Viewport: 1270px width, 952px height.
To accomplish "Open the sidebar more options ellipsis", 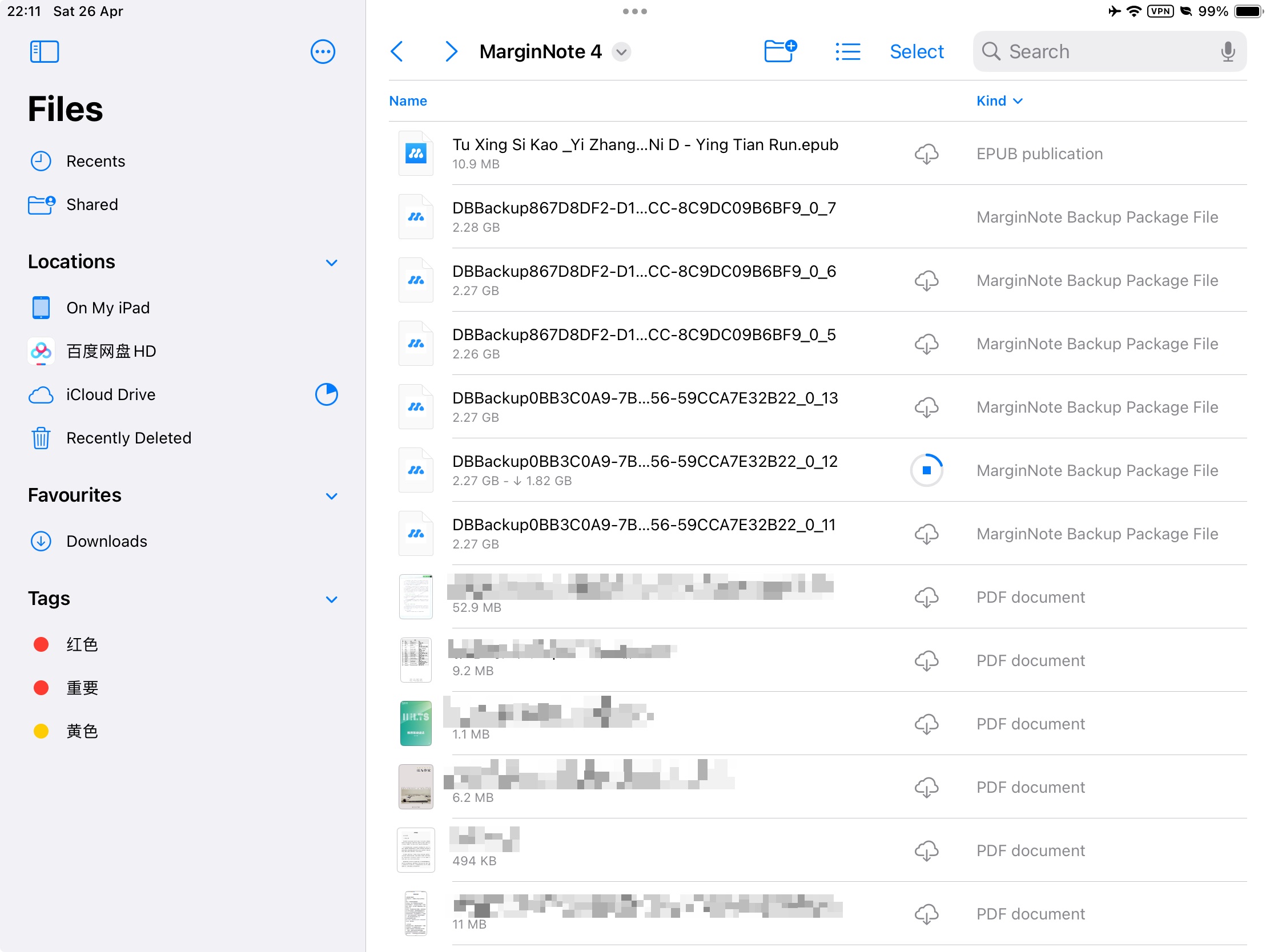I will pyautogui.click(x=323, y=51).
